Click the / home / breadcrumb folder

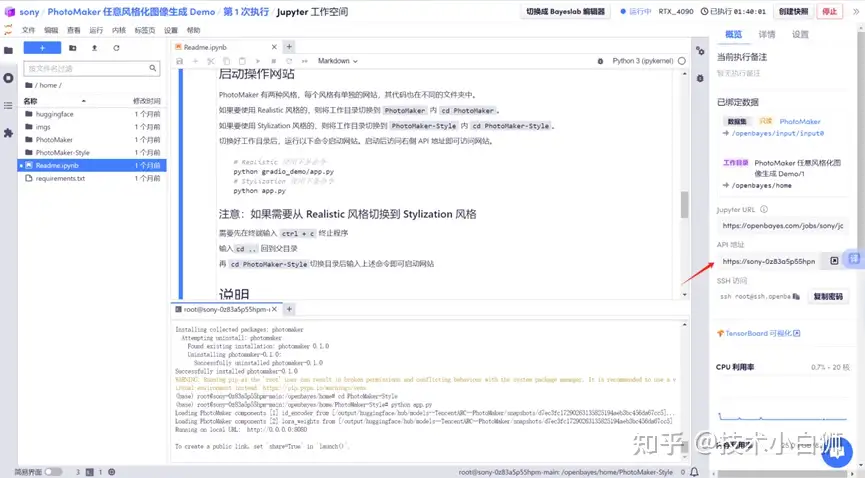[48, 85]
